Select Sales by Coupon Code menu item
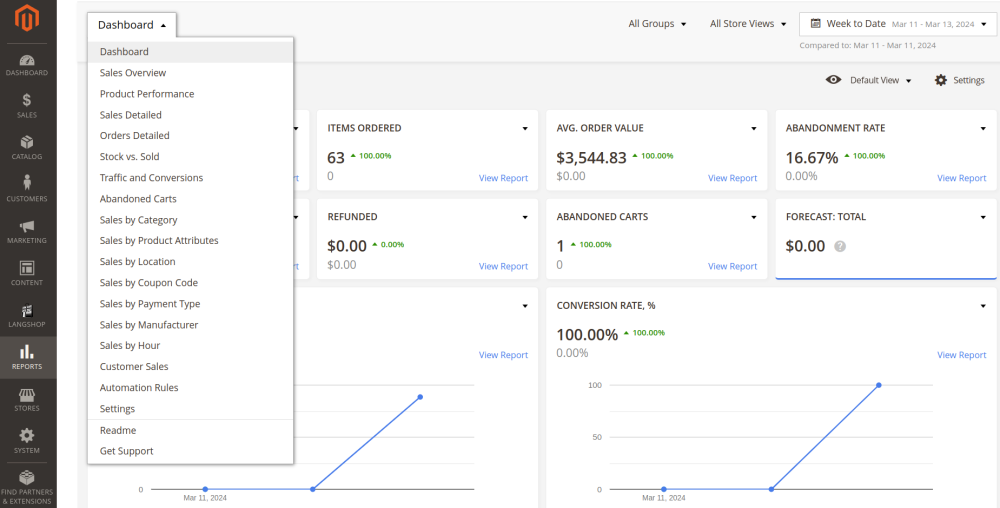 click(191, 282)
